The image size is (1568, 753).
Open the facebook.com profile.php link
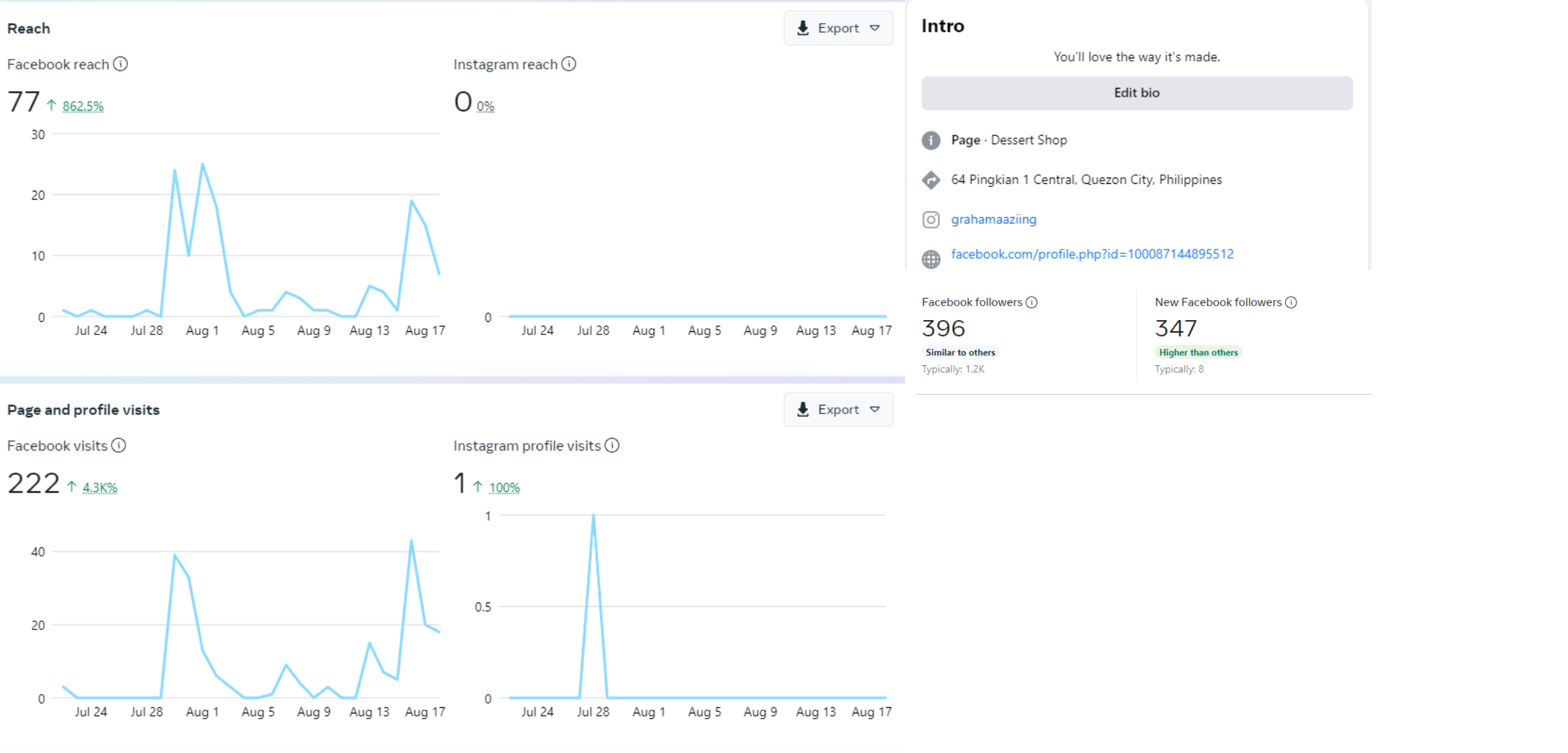(x=1092, y=254)
